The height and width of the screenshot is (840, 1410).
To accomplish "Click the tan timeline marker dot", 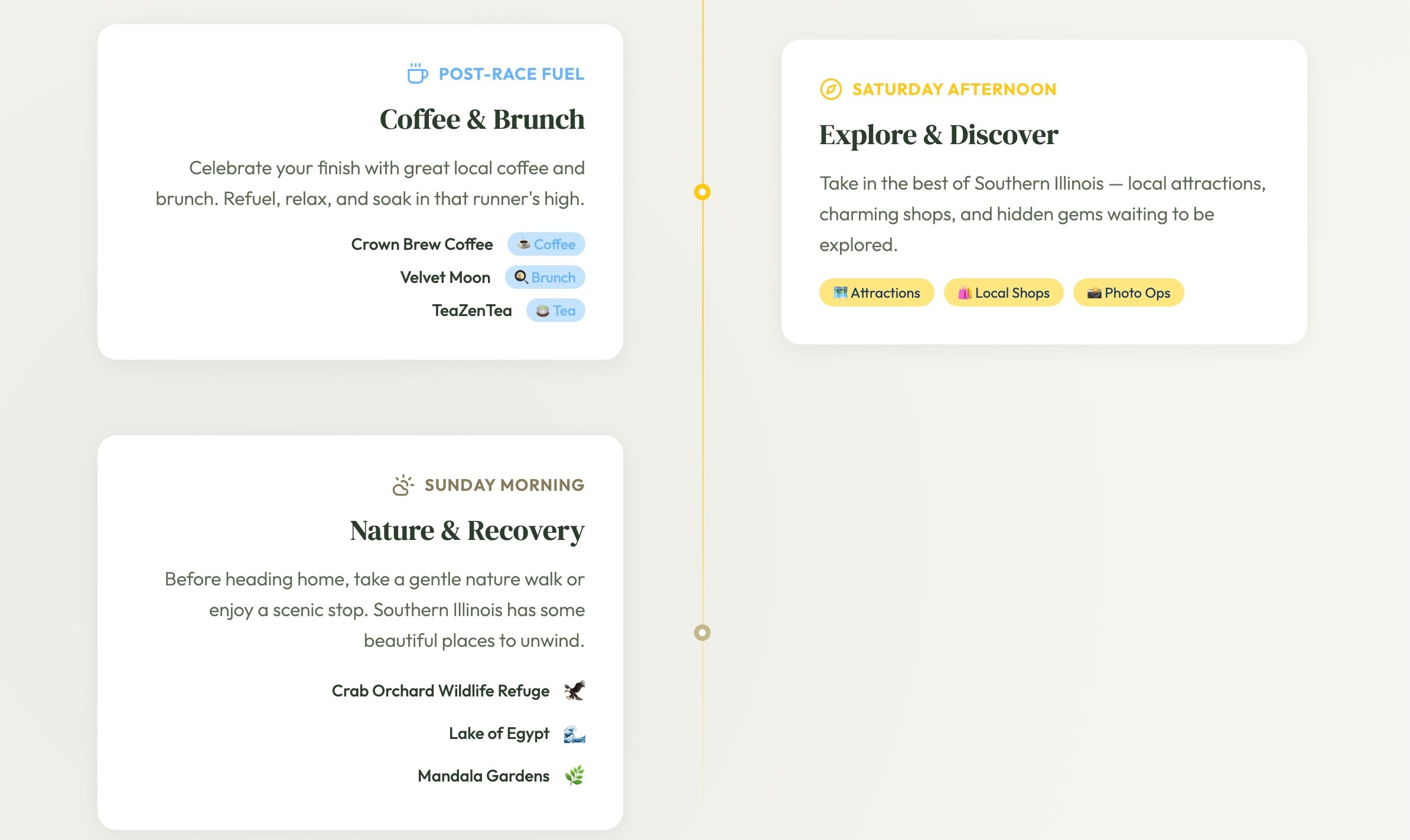I will [x=702, y=633].
